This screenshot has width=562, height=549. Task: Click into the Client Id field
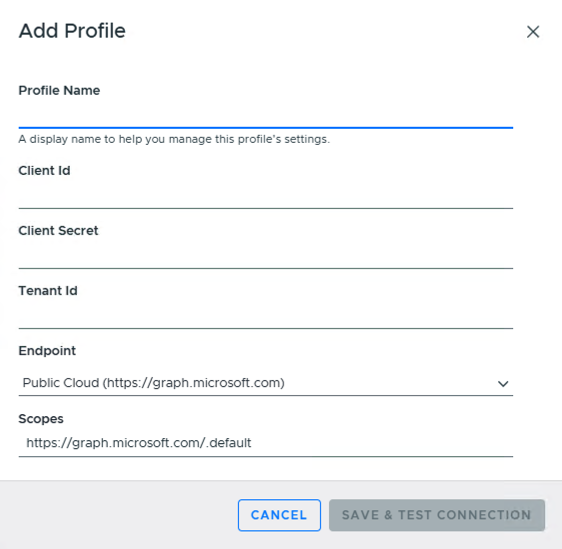point(266,196)
